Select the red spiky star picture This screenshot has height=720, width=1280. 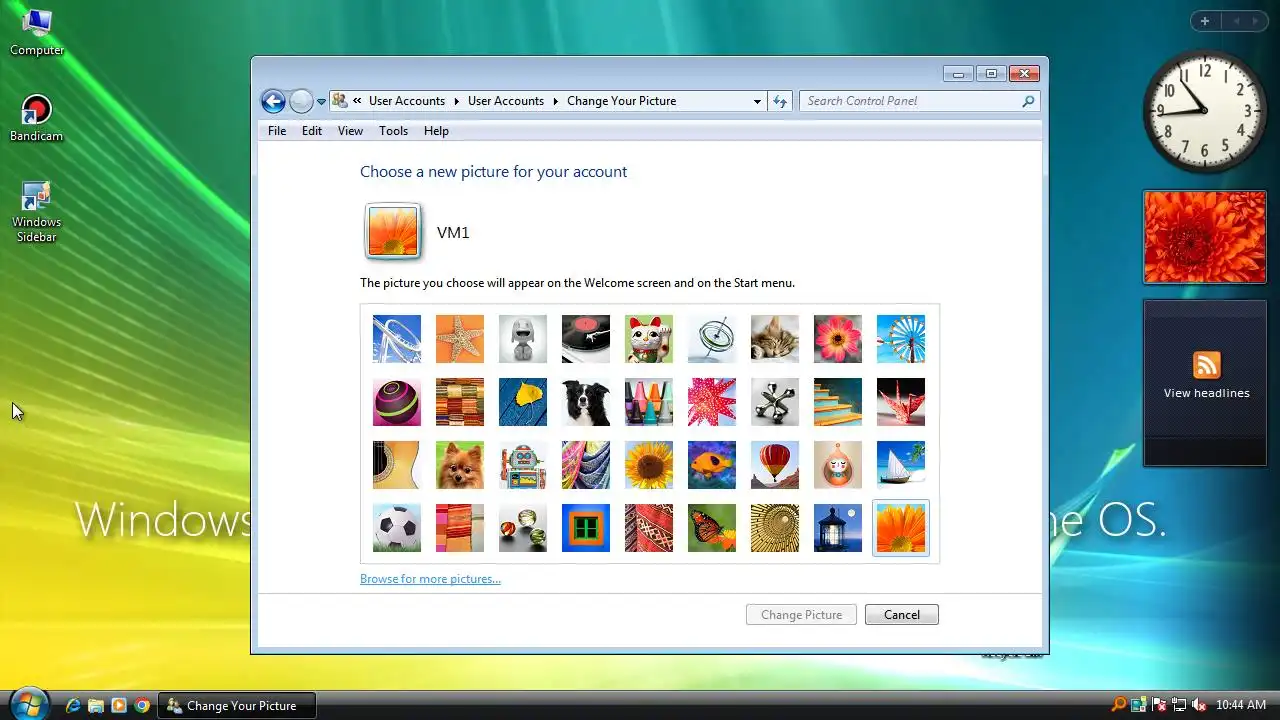712,402
